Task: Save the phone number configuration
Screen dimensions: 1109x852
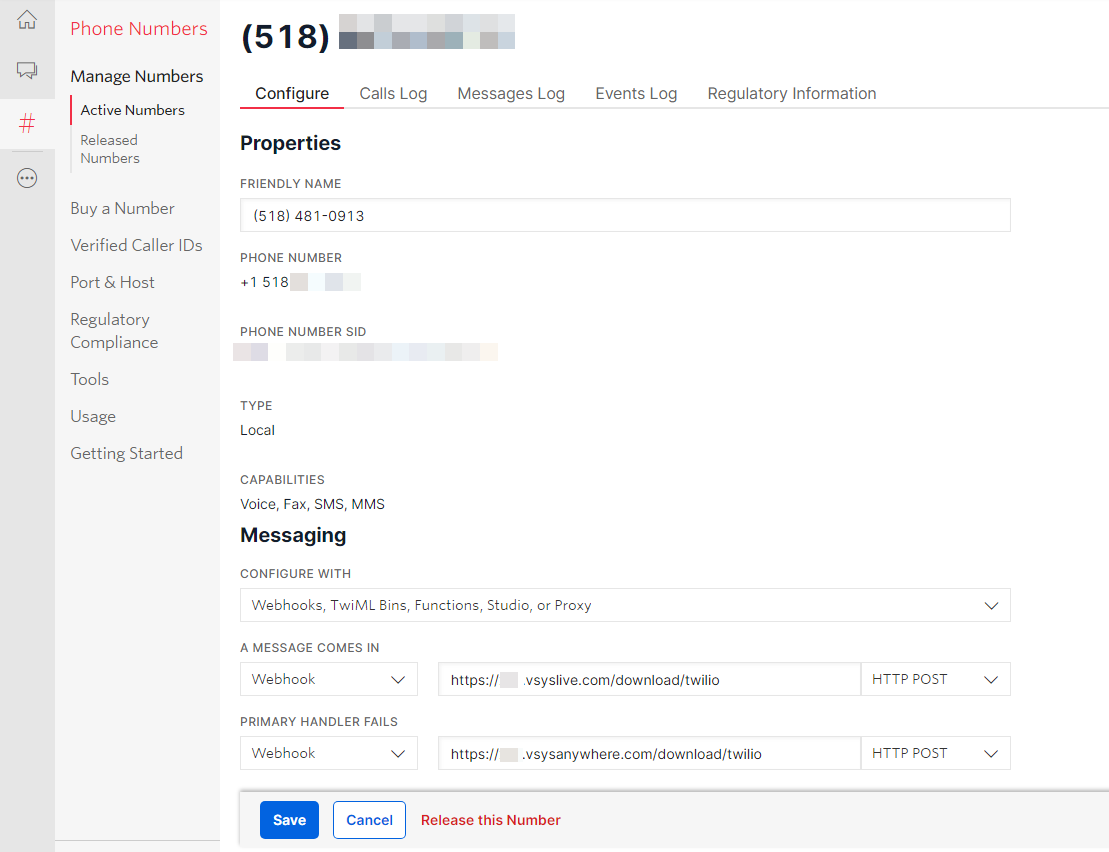Action: tap(289, 819)
